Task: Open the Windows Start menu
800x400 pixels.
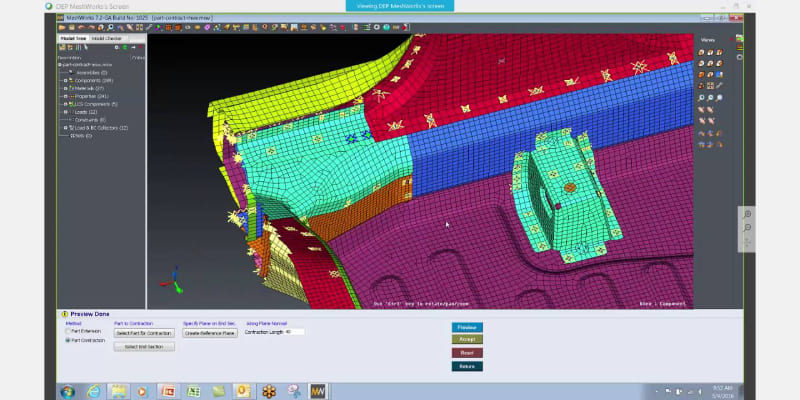Action: click(x=67, y=390)
